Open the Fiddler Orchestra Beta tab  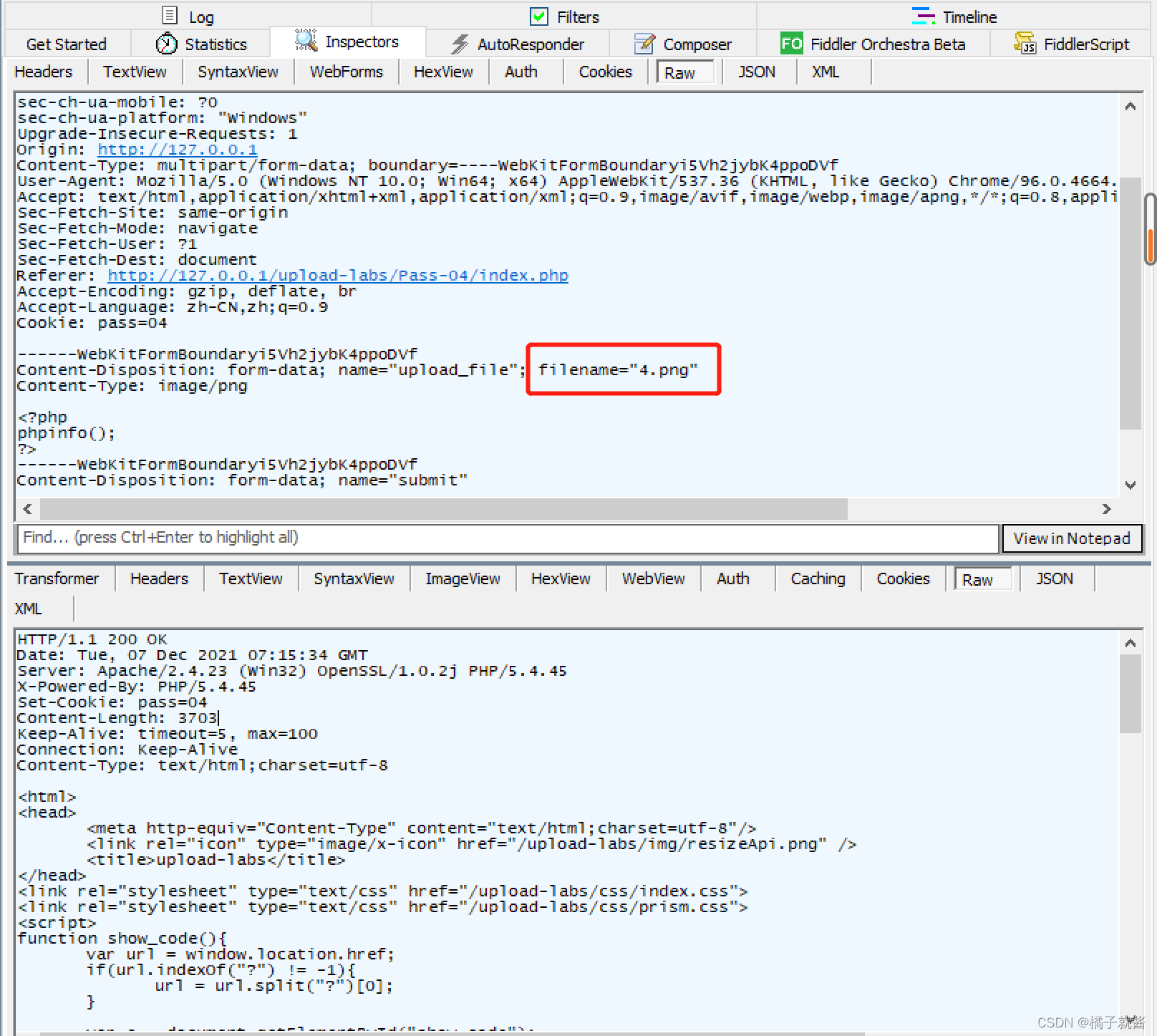click(x=873, y=44)
